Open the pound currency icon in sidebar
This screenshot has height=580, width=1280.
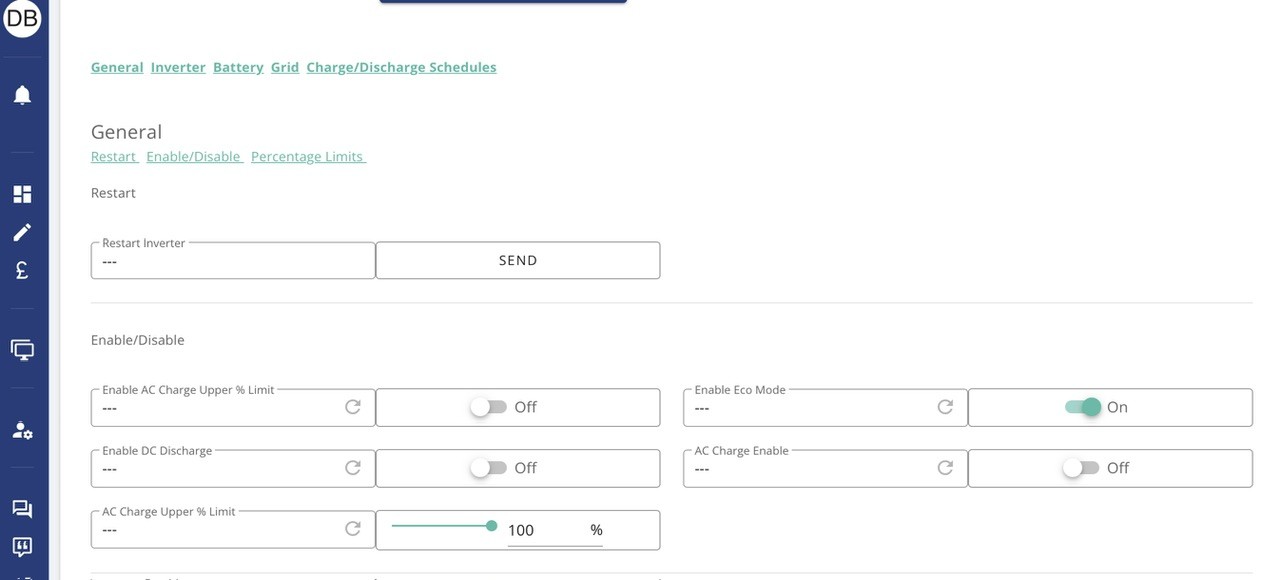[x=22, y=270]
